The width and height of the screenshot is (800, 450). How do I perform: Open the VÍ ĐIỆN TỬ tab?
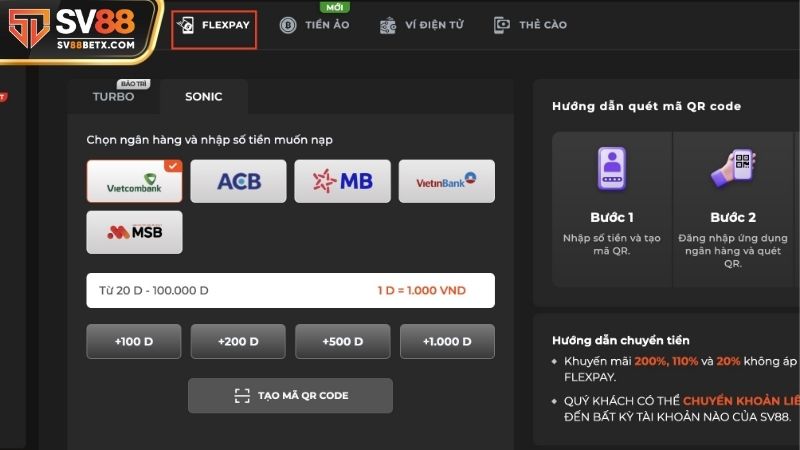(421, 24)
